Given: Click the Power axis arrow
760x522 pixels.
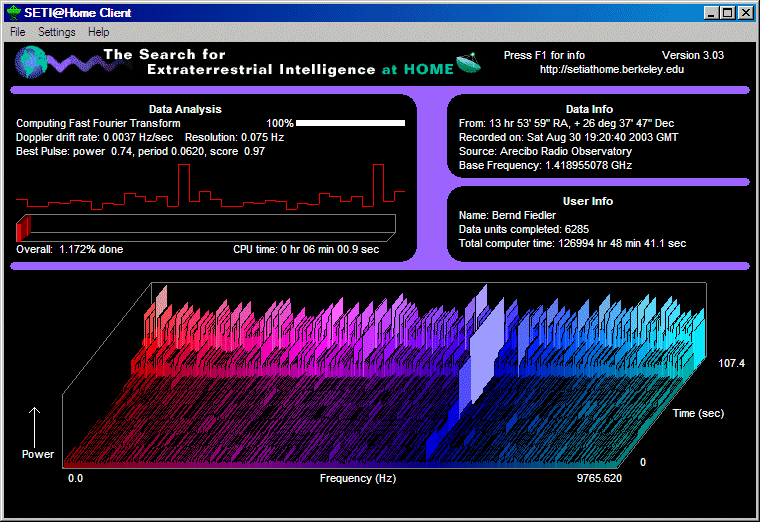Looking at the screenshot, I should point(34,427).
